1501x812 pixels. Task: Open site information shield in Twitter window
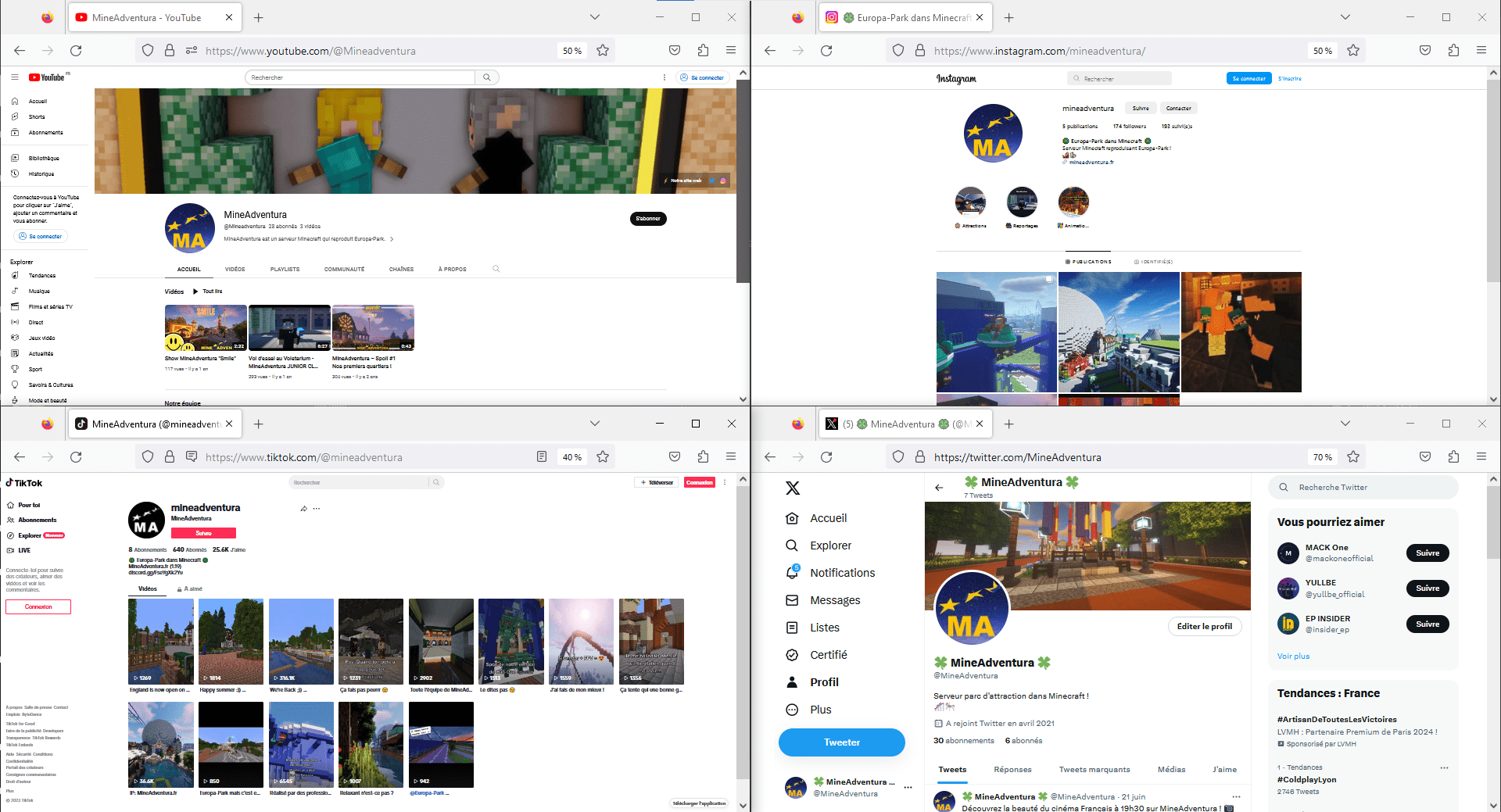(898, 457)
